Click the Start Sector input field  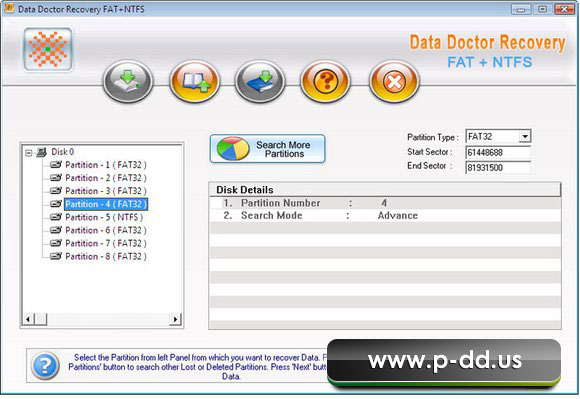click(498, 152)
